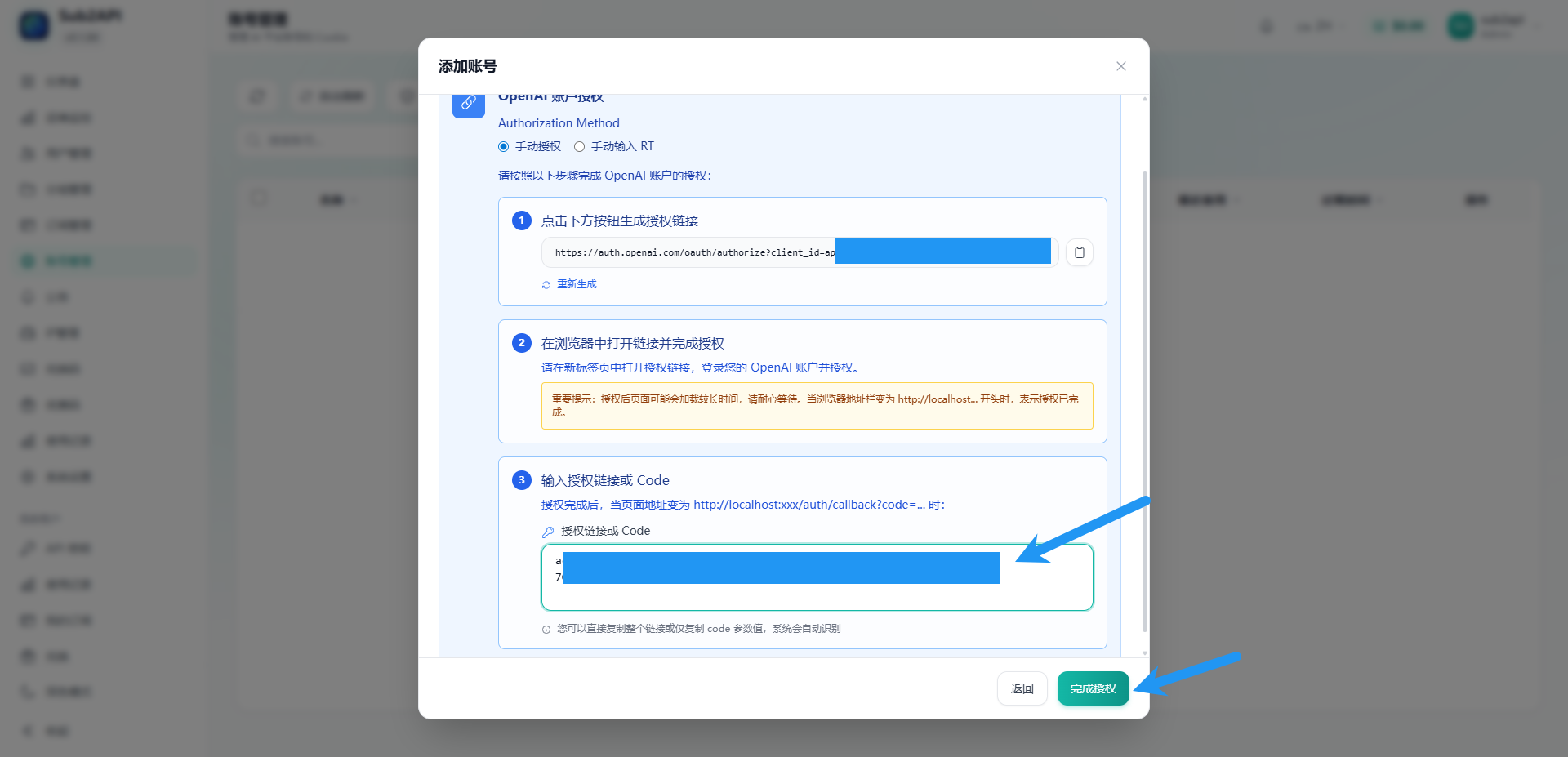Click the highlighted active item icon in the sidebar
This screenshot has width=1568, height=757.
coord(29,260)
